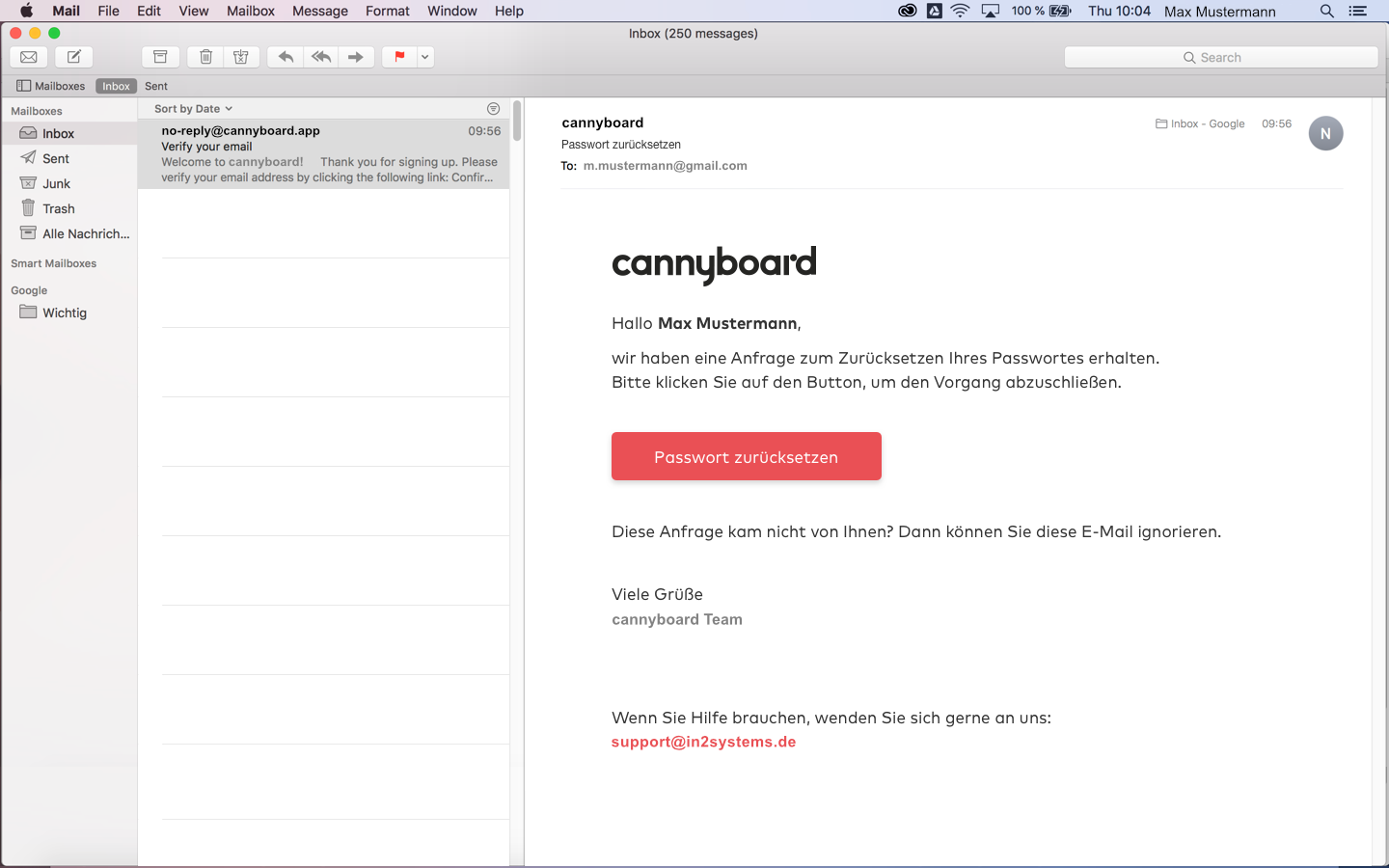Image resolution: width=1389 pixels, height=868 pixels.
Task: Switch to the Sent favorites tab
Action: click(x=156, y=86)
